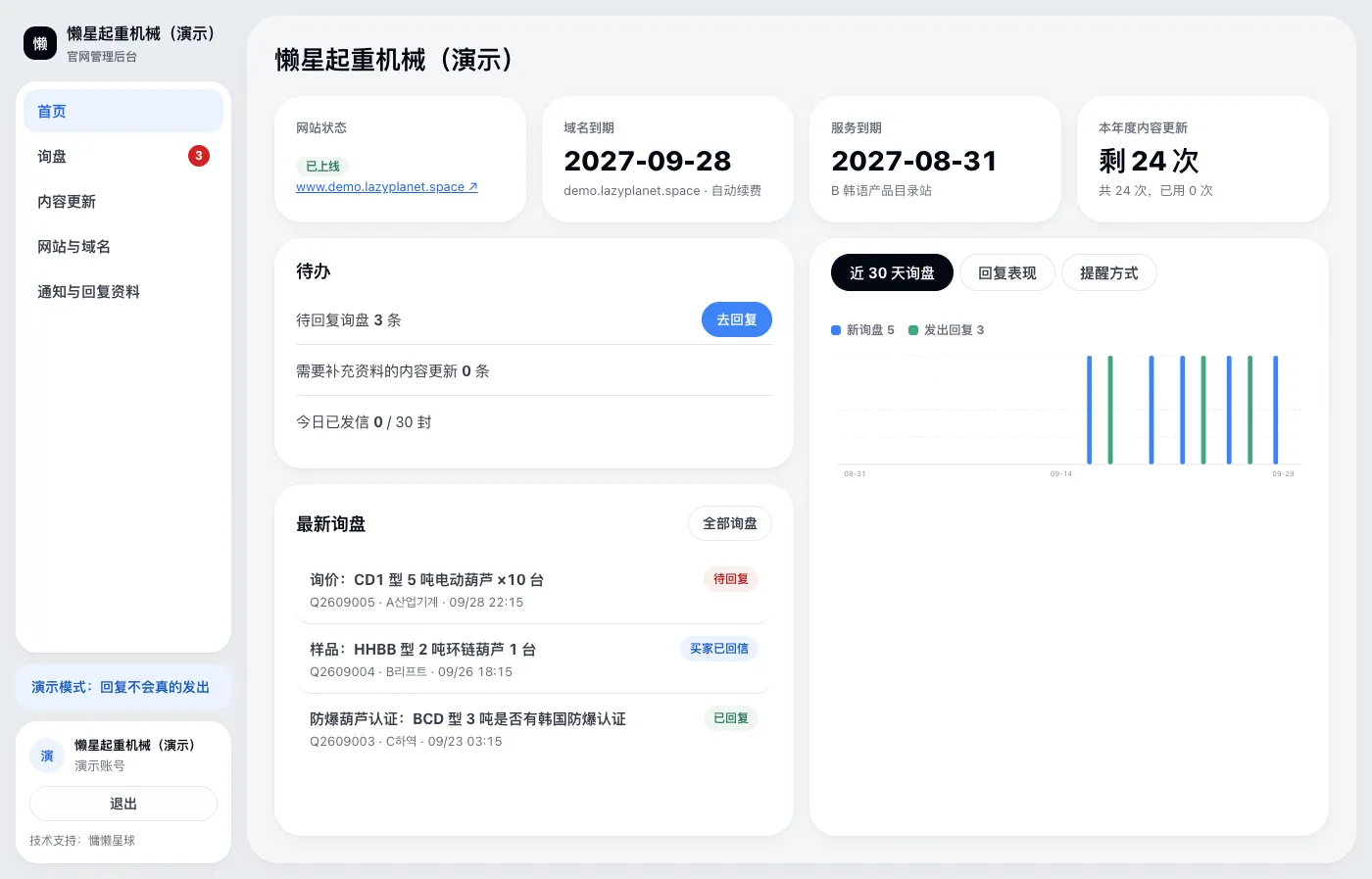Image resolution: width=1372 pixels, height=879 pixels.
Task: Click the green 发出回复 legend swatch
Action: (x=913, y=330)
